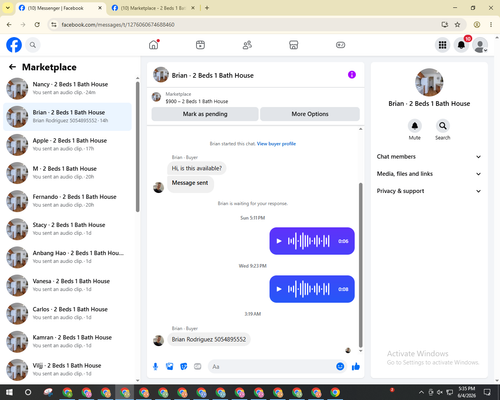Open the Apple - 2 Beds 1 Bath House chat

point(67,145)
